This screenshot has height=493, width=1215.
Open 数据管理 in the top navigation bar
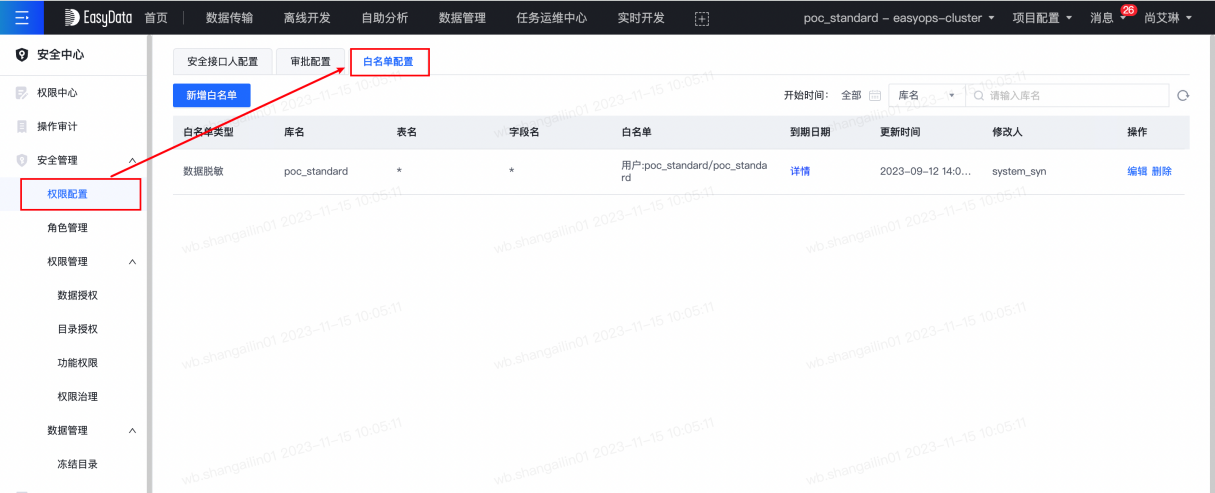click(462, 18)
